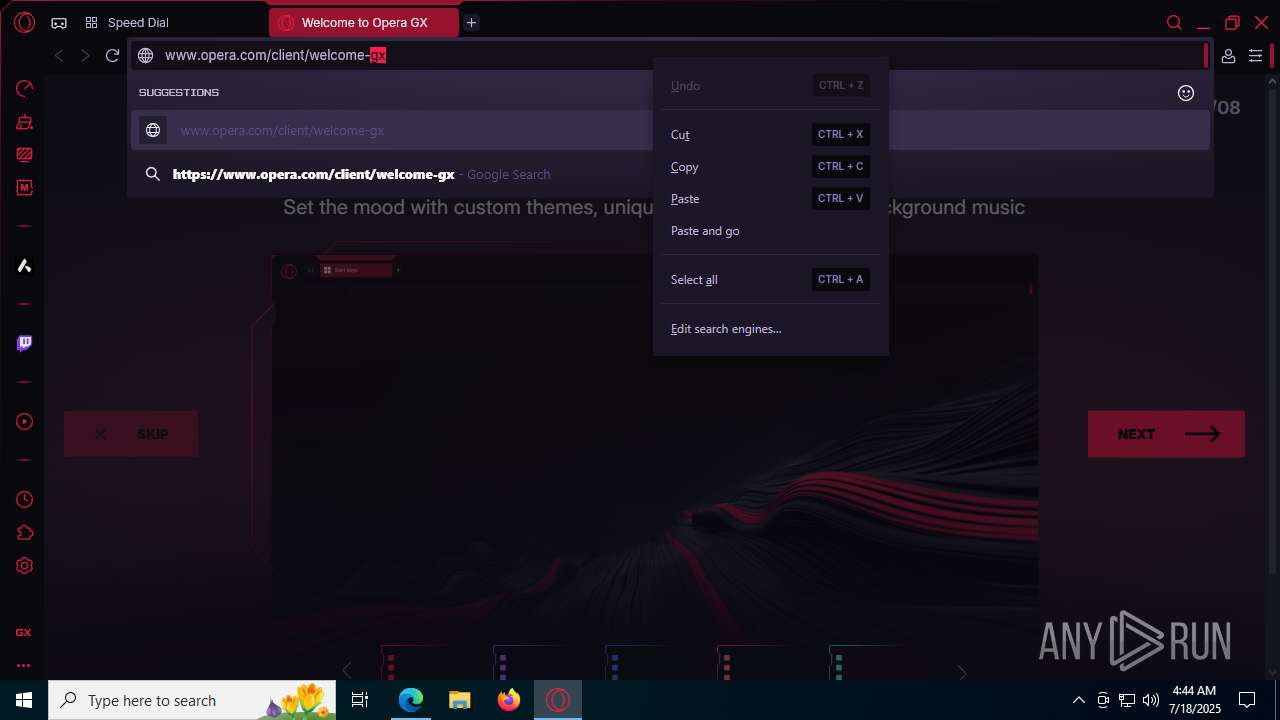Click the taskbar search box
This screenshot has width=1280, height=720.
coord(194,700)
